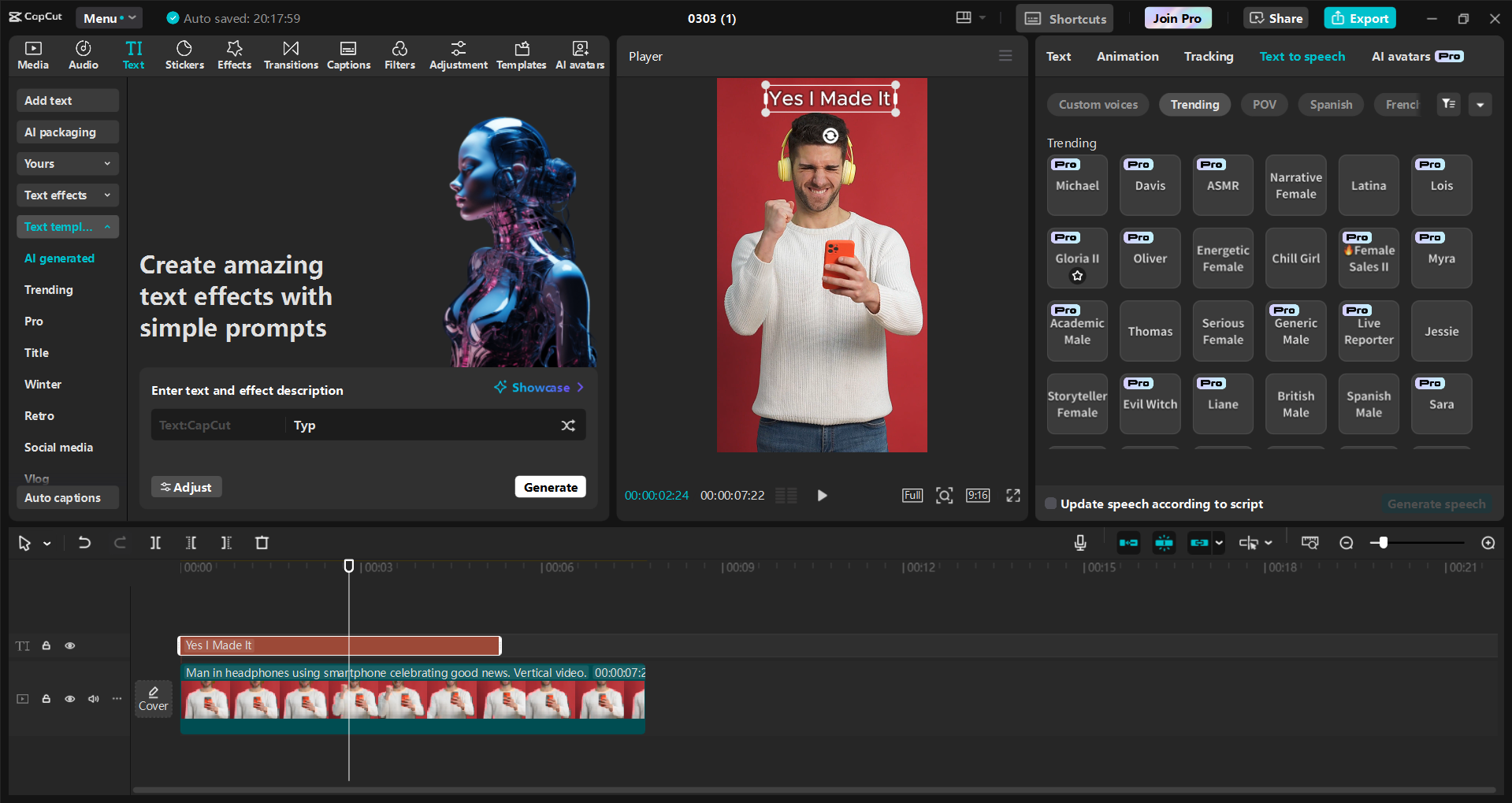Export the project
Image resolution: width=1512 pixels, height=803 pixels.
pos(1359,17)
